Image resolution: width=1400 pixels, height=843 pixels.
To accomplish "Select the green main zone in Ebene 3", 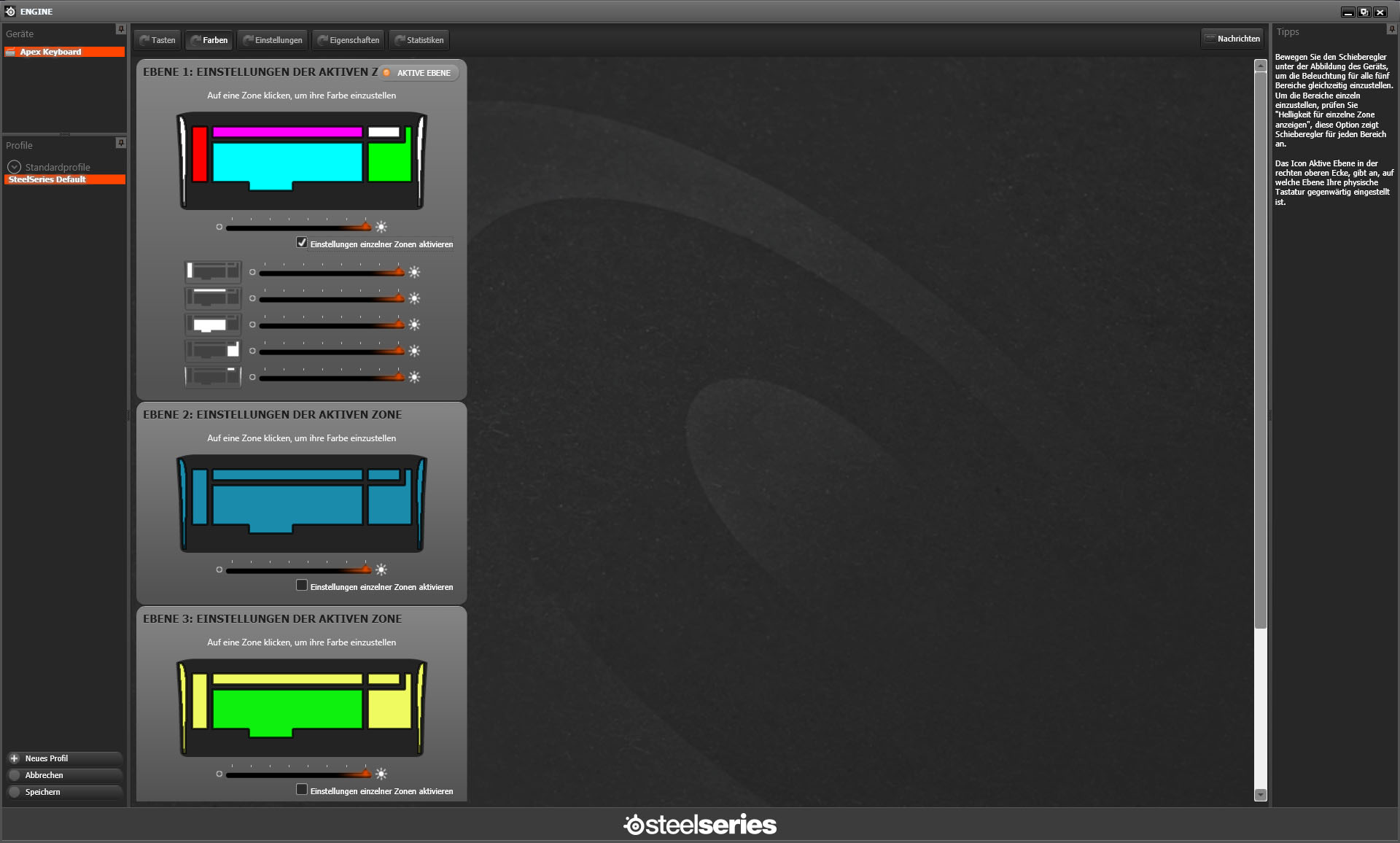I will pos(287,710).
